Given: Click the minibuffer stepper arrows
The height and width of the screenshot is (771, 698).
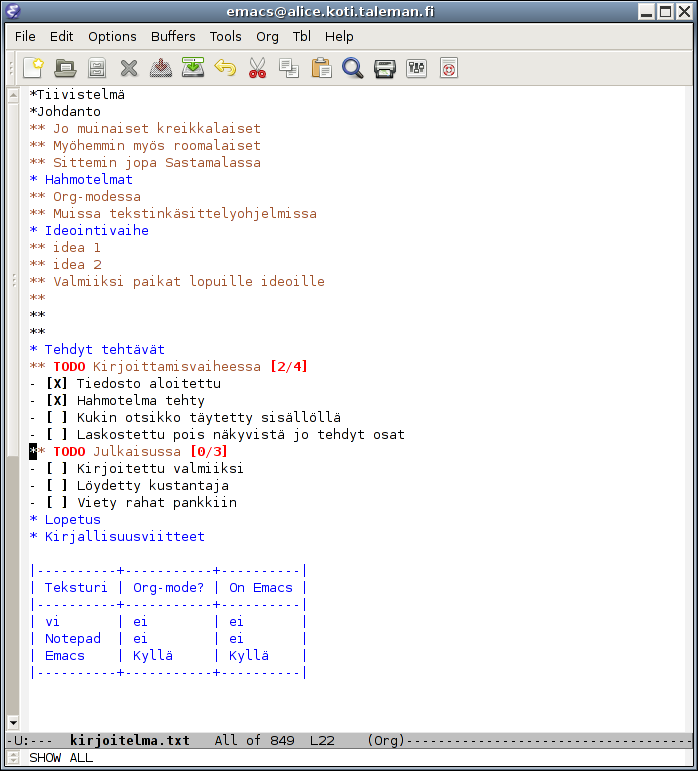Looking at the screenshot, I should [14, 758].
